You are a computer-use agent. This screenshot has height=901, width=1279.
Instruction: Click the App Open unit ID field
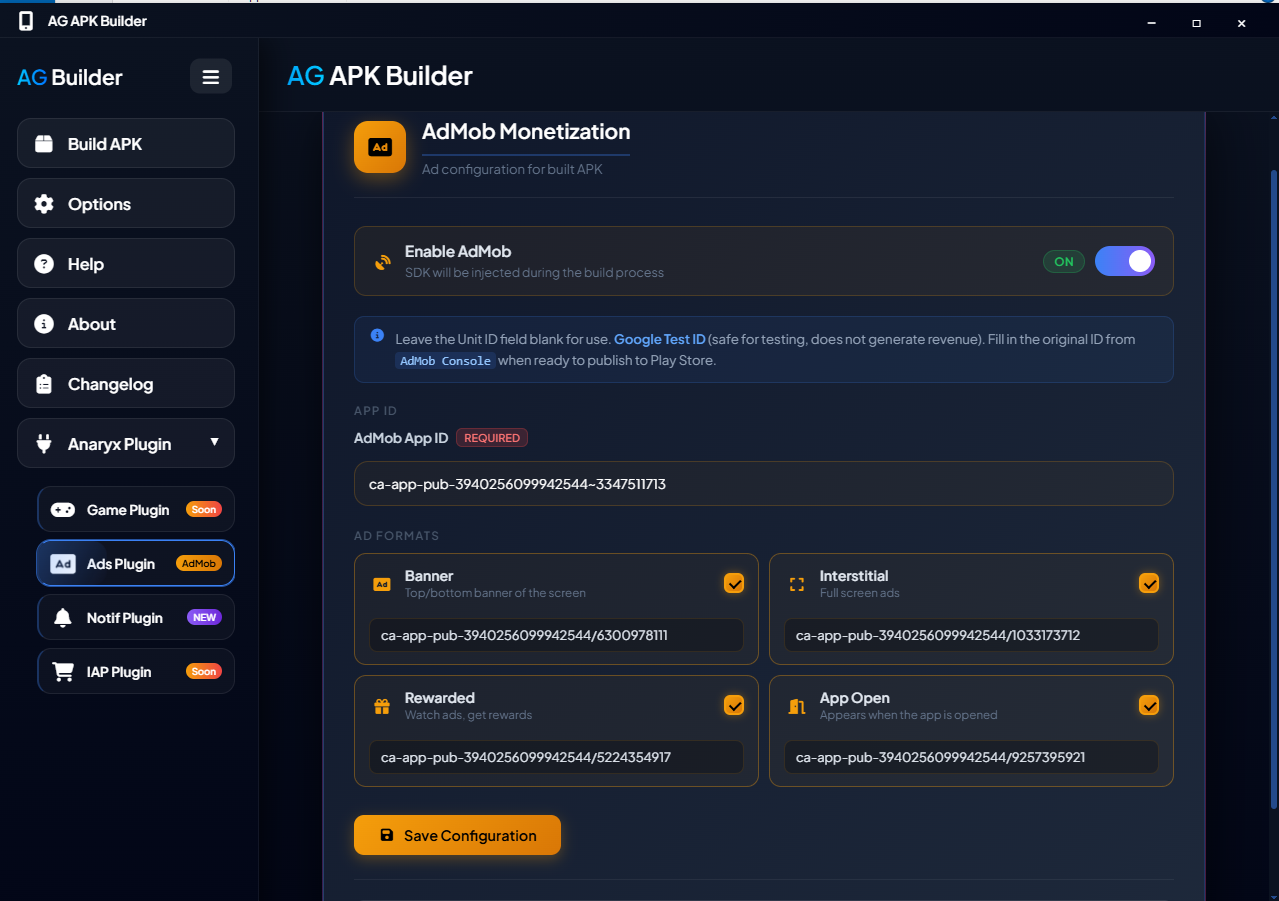971,757
